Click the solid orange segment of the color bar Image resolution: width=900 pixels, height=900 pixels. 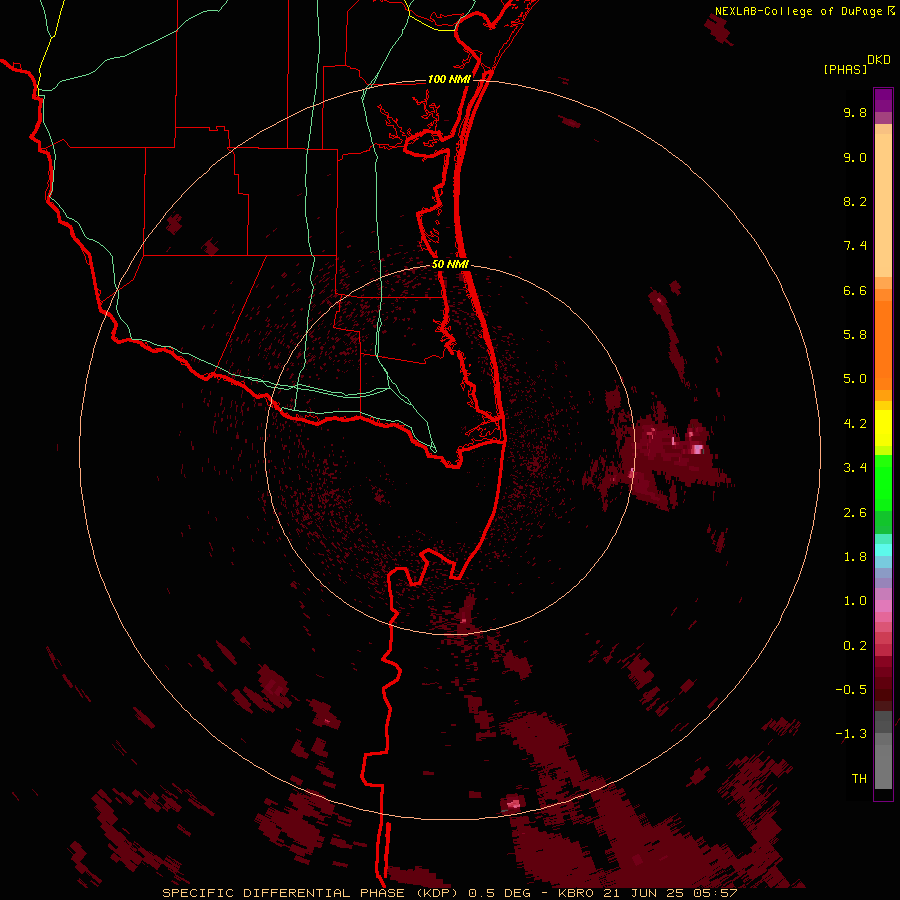(883, 346)
